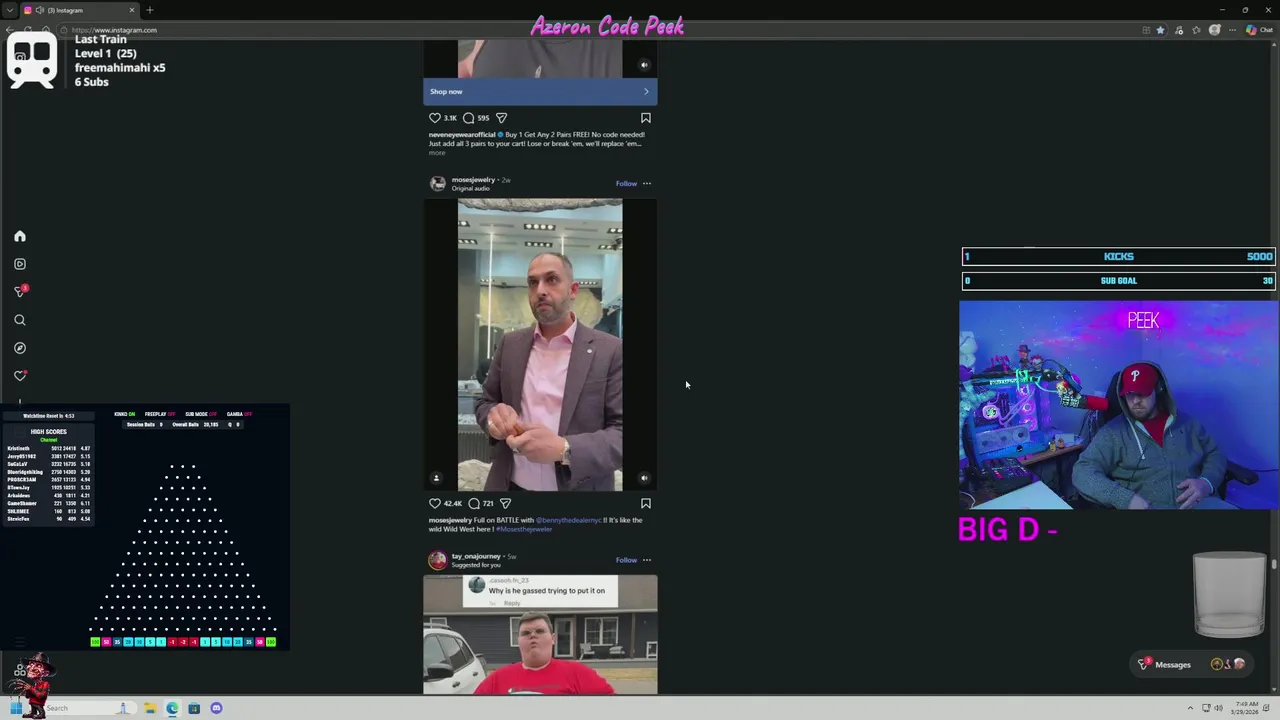Open more options for mosesjewelry post
This screenshot has width=1280, height=720.
(x=647, y=184)
